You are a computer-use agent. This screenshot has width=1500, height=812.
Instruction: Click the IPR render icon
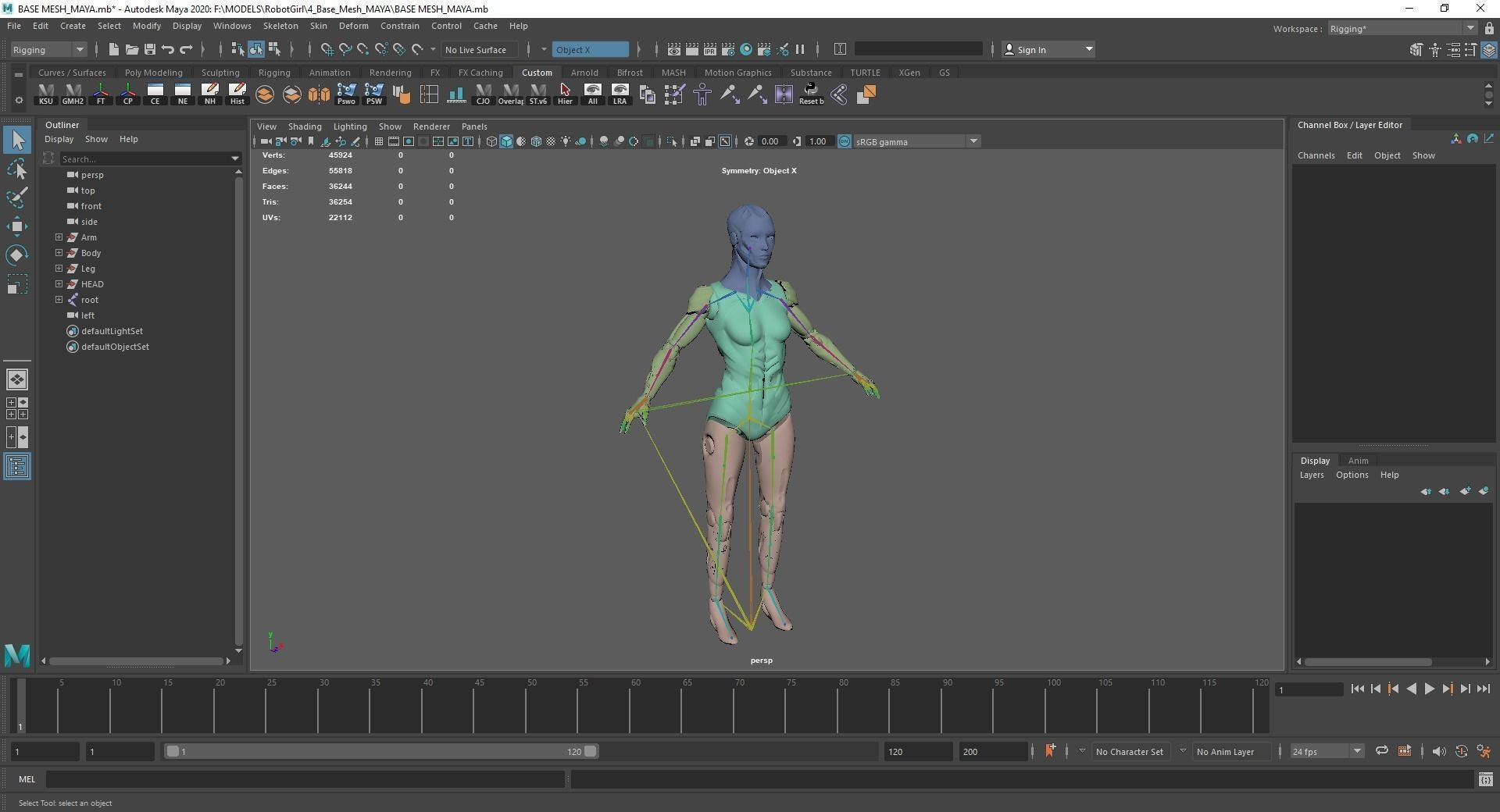click(710, 49)
